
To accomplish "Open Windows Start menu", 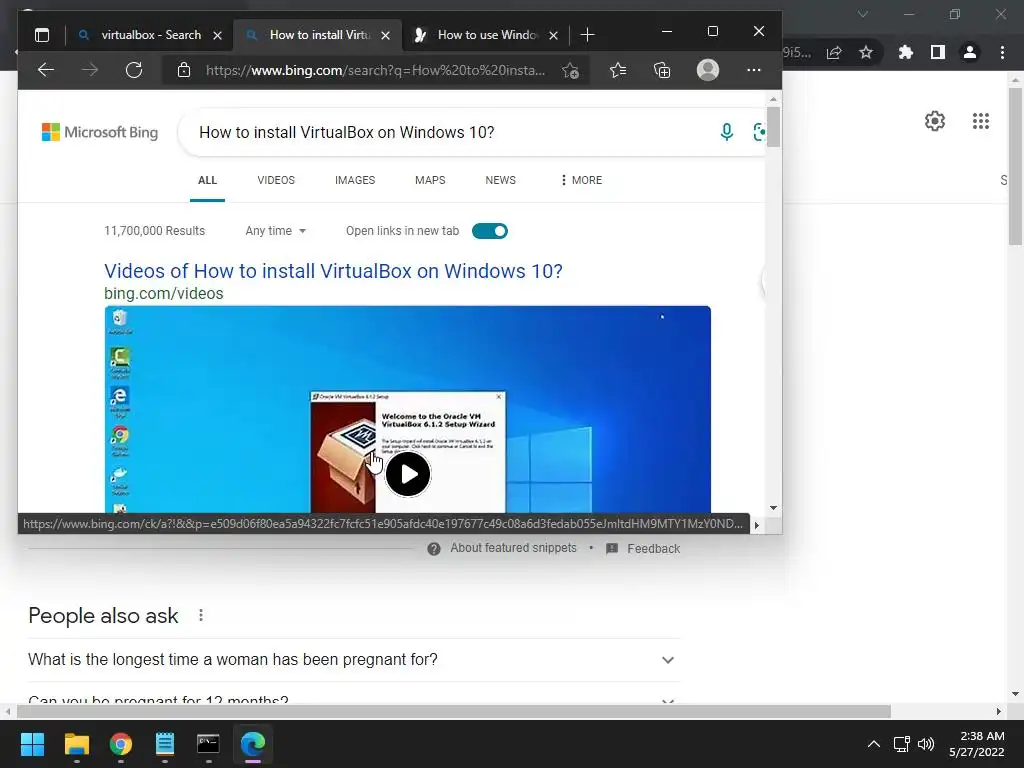I will [x=32, y=743].
